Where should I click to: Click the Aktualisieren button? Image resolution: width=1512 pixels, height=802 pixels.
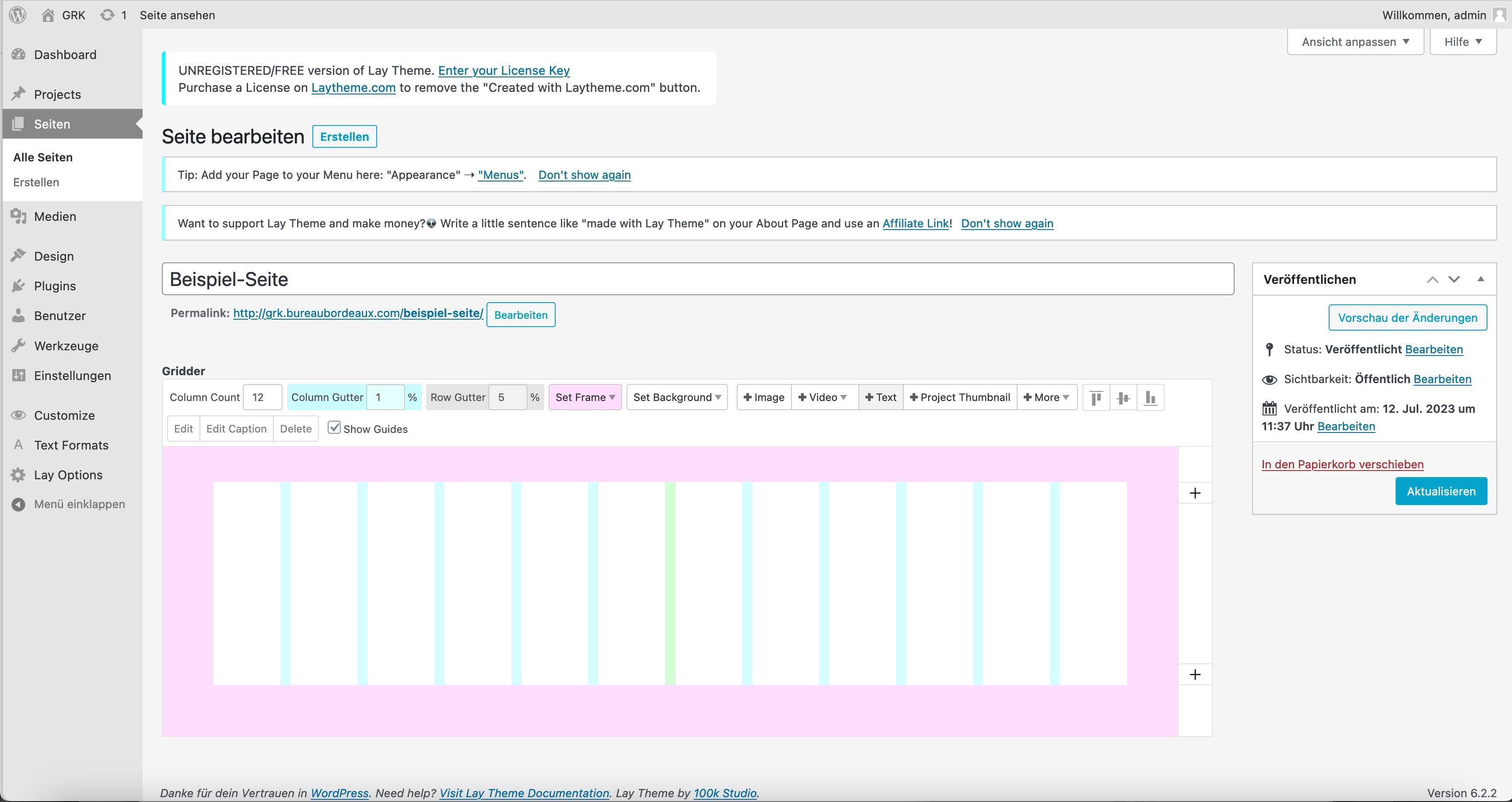tap(1440, 491)
